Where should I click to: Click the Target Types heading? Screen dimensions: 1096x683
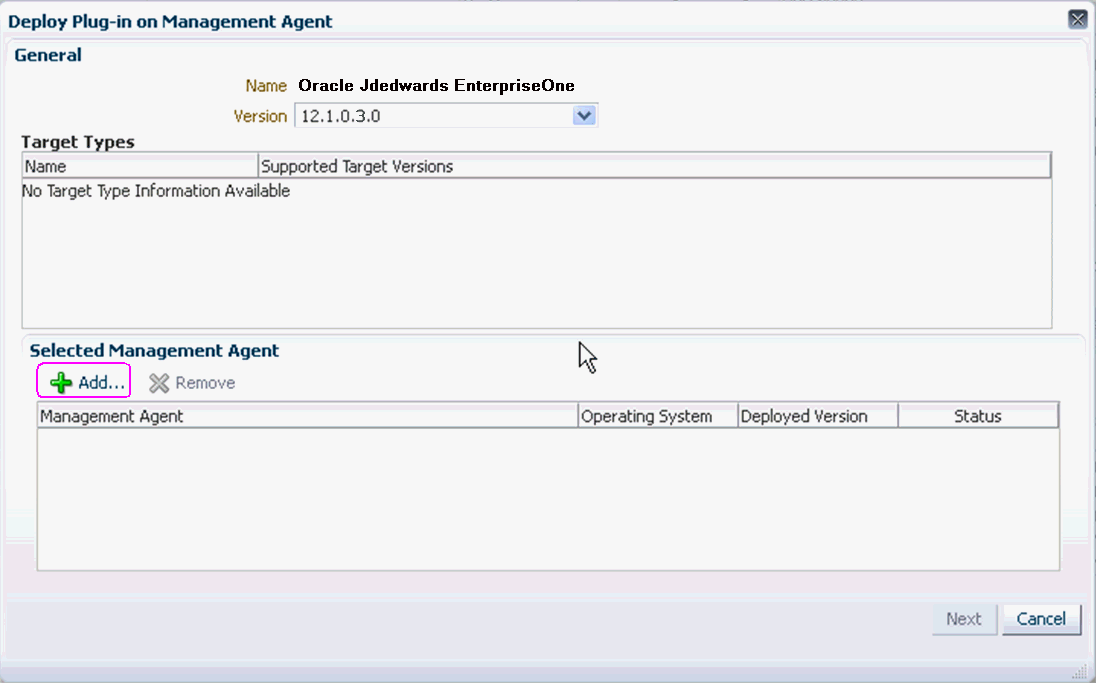(78, 142)
